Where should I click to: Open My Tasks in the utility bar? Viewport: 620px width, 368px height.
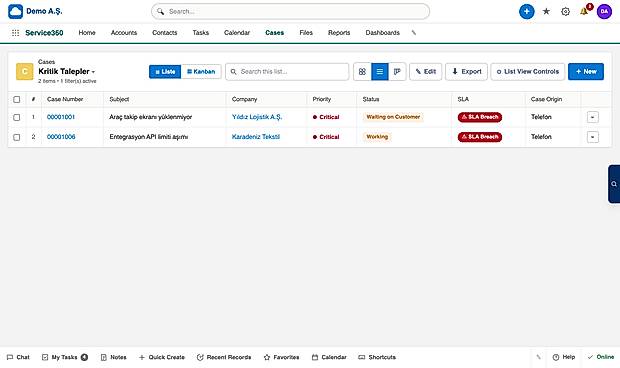(64, 357)
